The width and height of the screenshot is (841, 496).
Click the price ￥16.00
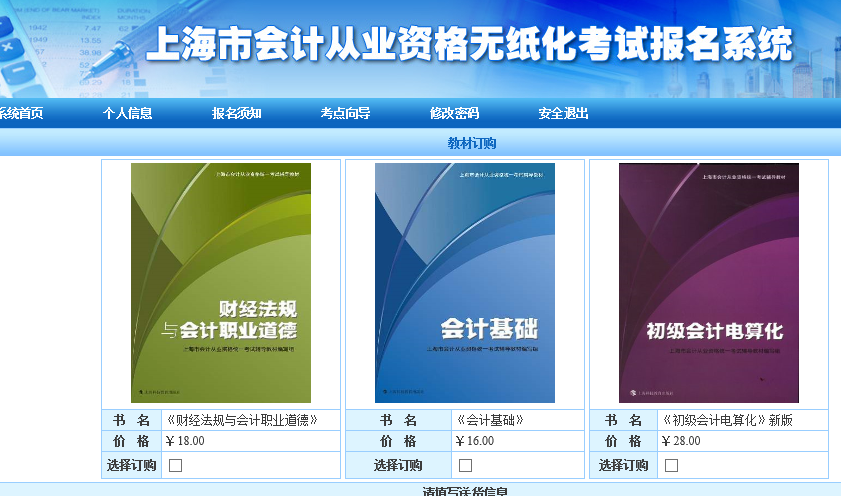click(x=475, y=441)
